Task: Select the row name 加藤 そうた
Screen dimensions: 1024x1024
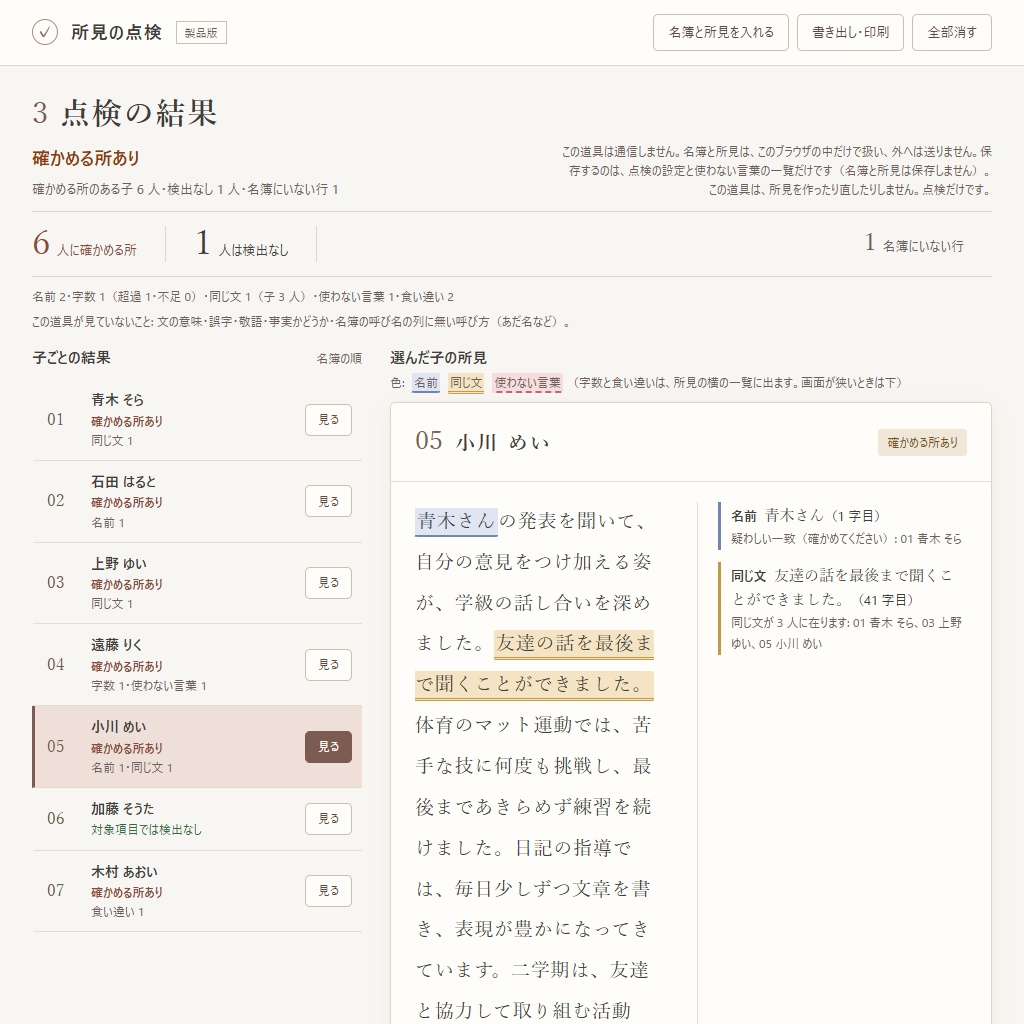Action: point(123,808)
